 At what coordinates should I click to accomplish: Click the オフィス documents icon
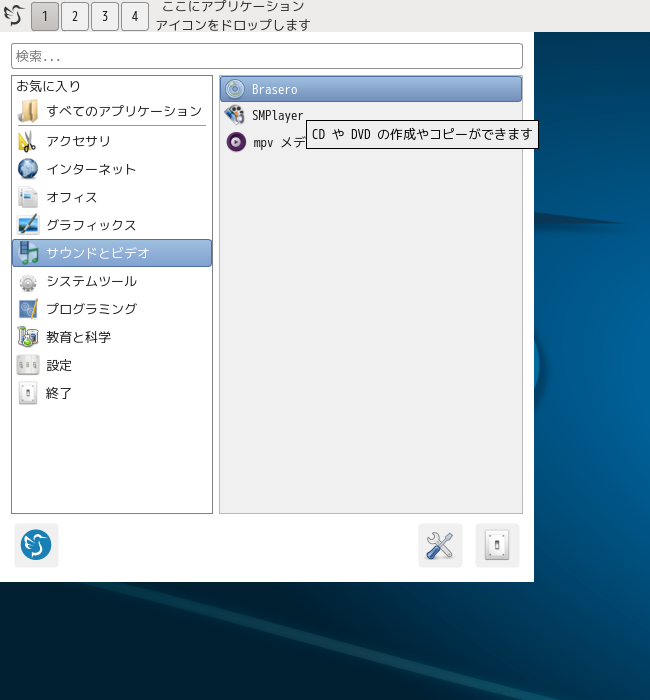(28, 197)
